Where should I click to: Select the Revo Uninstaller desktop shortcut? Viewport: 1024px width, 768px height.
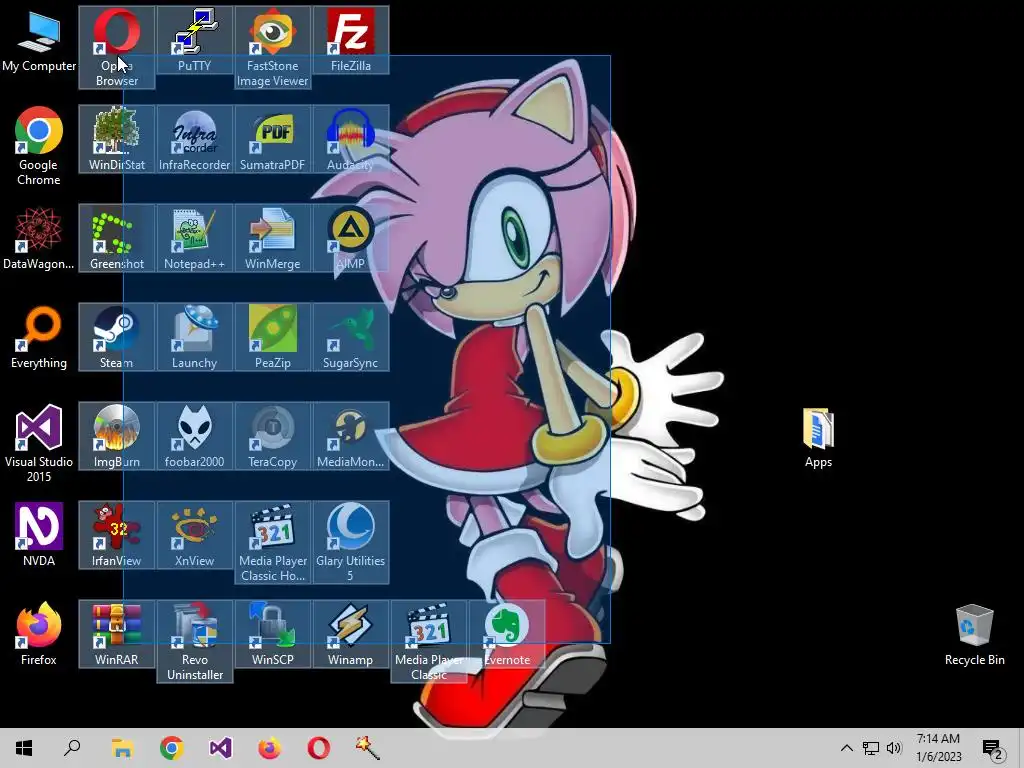[195, 641]
